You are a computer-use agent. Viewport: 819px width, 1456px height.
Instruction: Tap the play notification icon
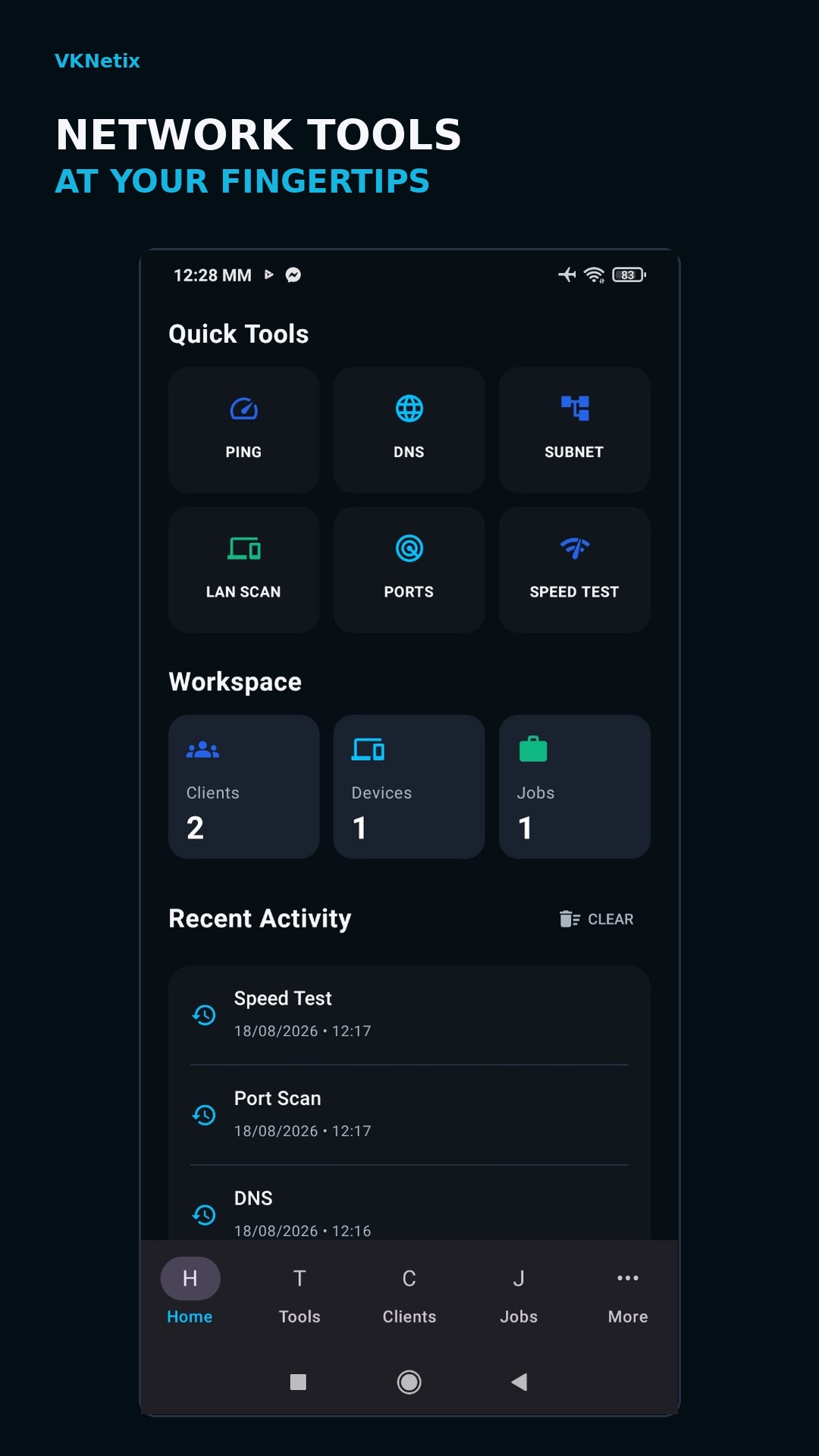pos(268,275)
